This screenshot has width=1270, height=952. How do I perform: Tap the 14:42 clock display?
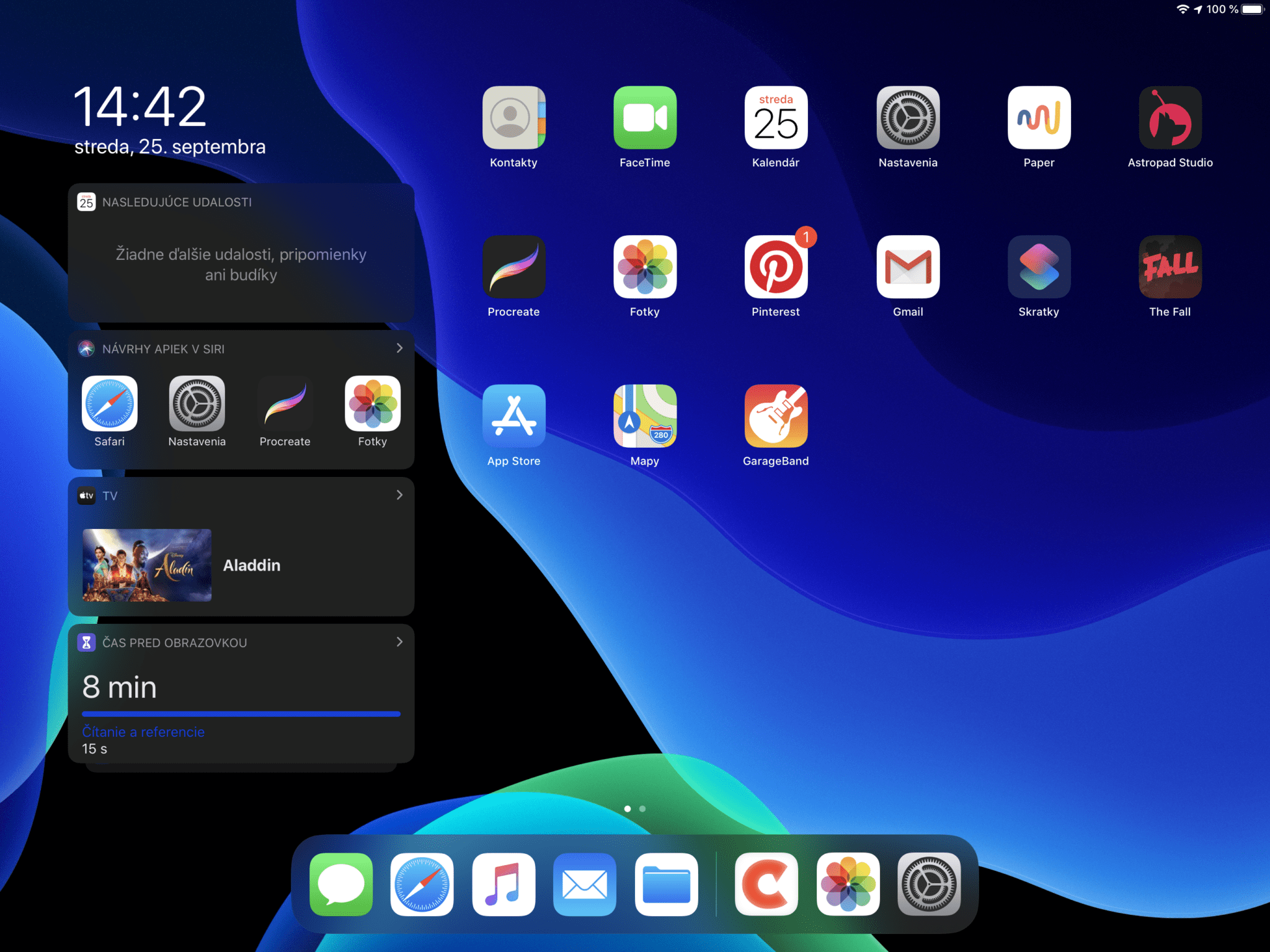(140, 107)
